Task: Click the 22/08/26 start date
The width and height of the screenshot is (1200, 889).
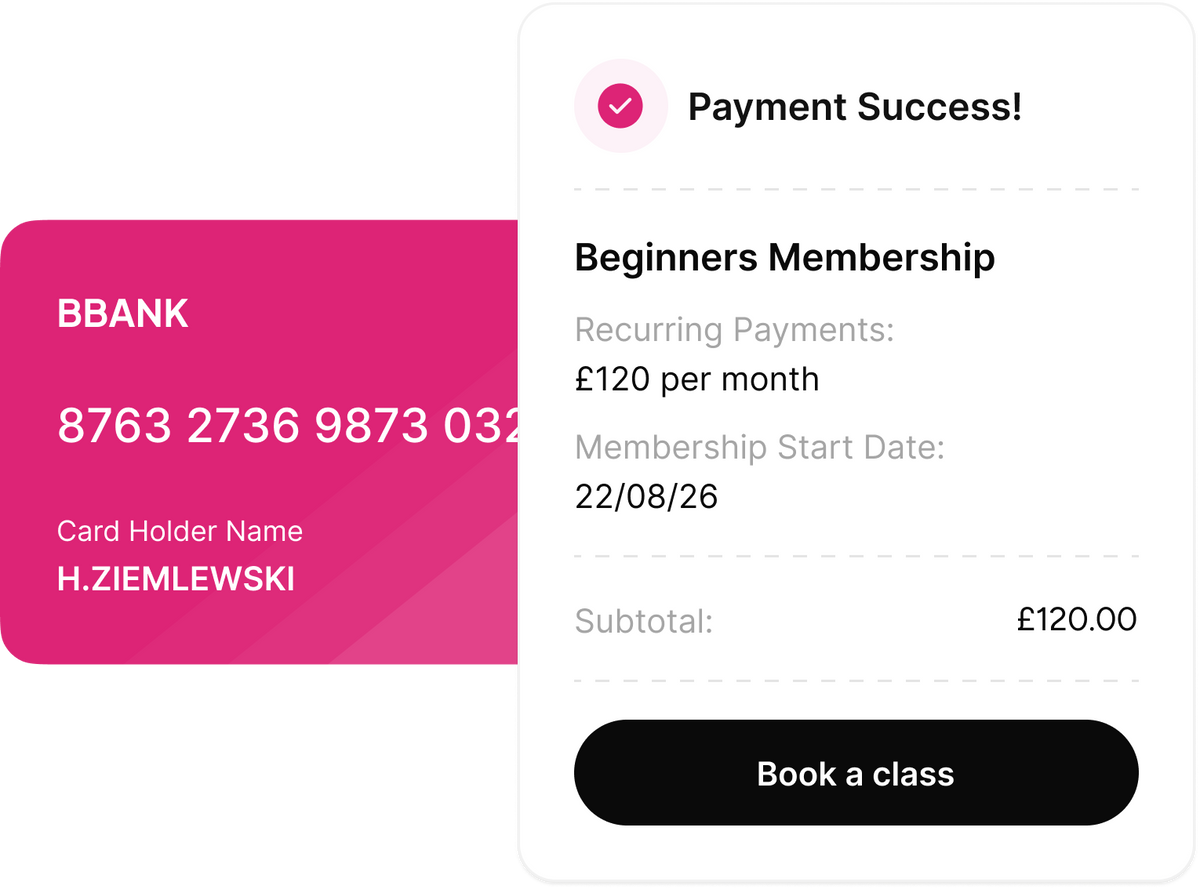Action: pos(647,497)
